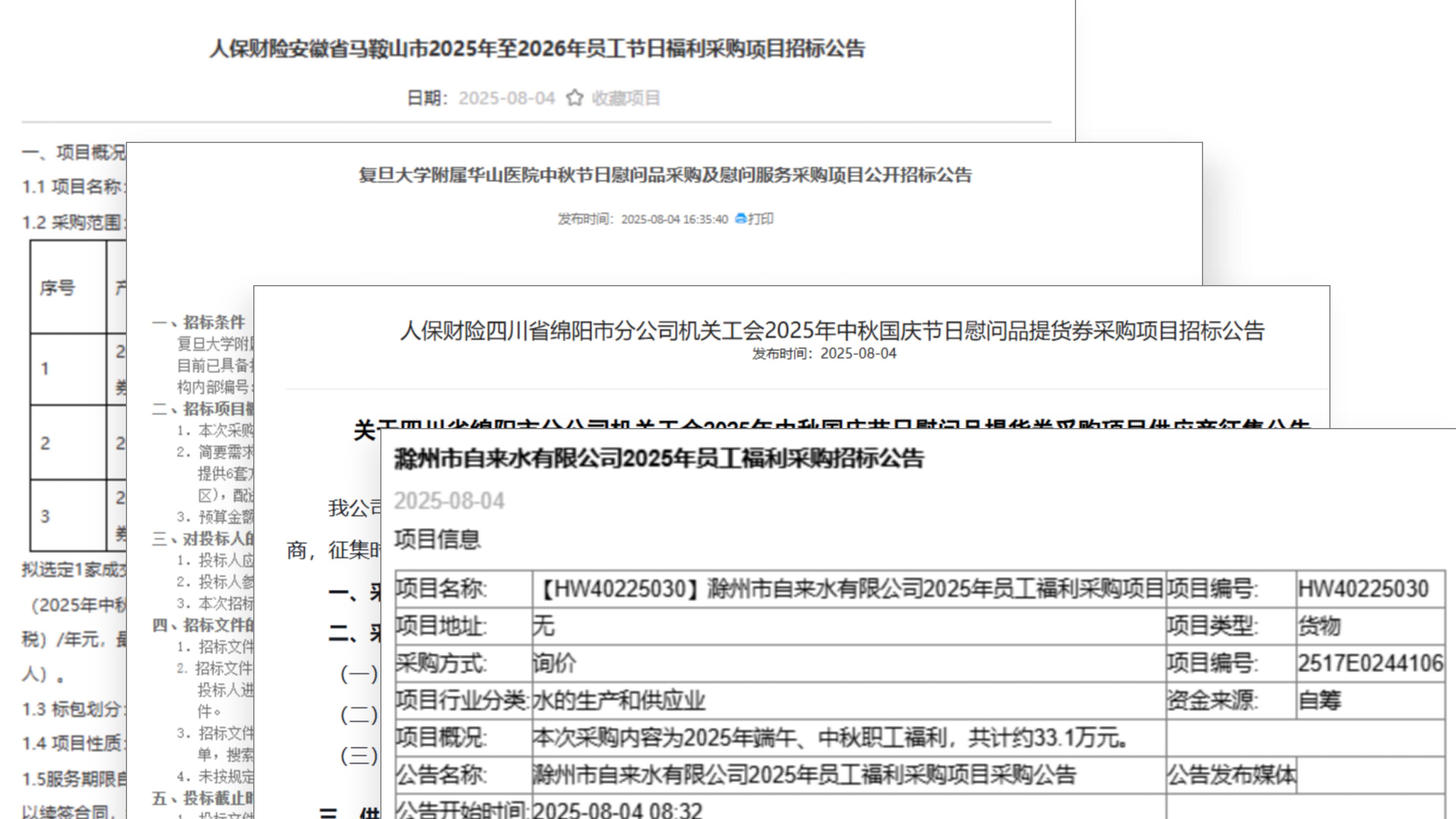Click the 绵阳市分公司 gift voucher announcement title

[832, 331]
